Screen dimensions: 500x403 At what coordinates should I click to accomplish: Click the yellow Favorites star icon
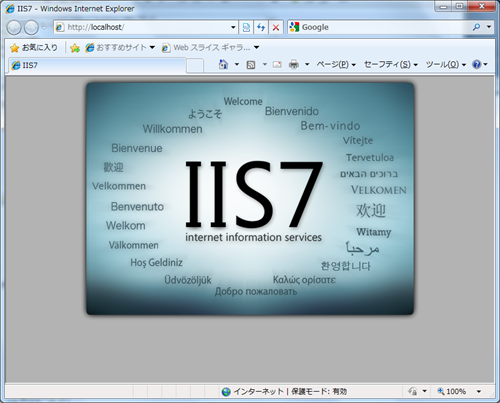click(15, 48)
